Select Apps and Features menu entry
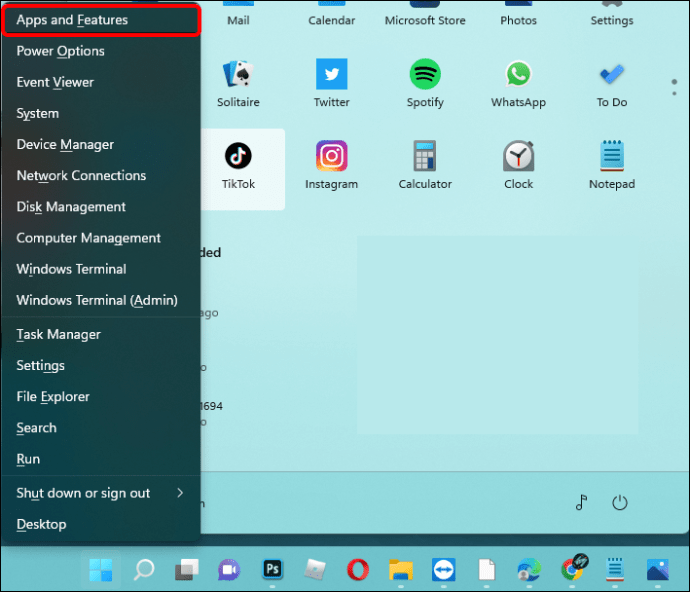690x592 pixels. tap(101, 20)
